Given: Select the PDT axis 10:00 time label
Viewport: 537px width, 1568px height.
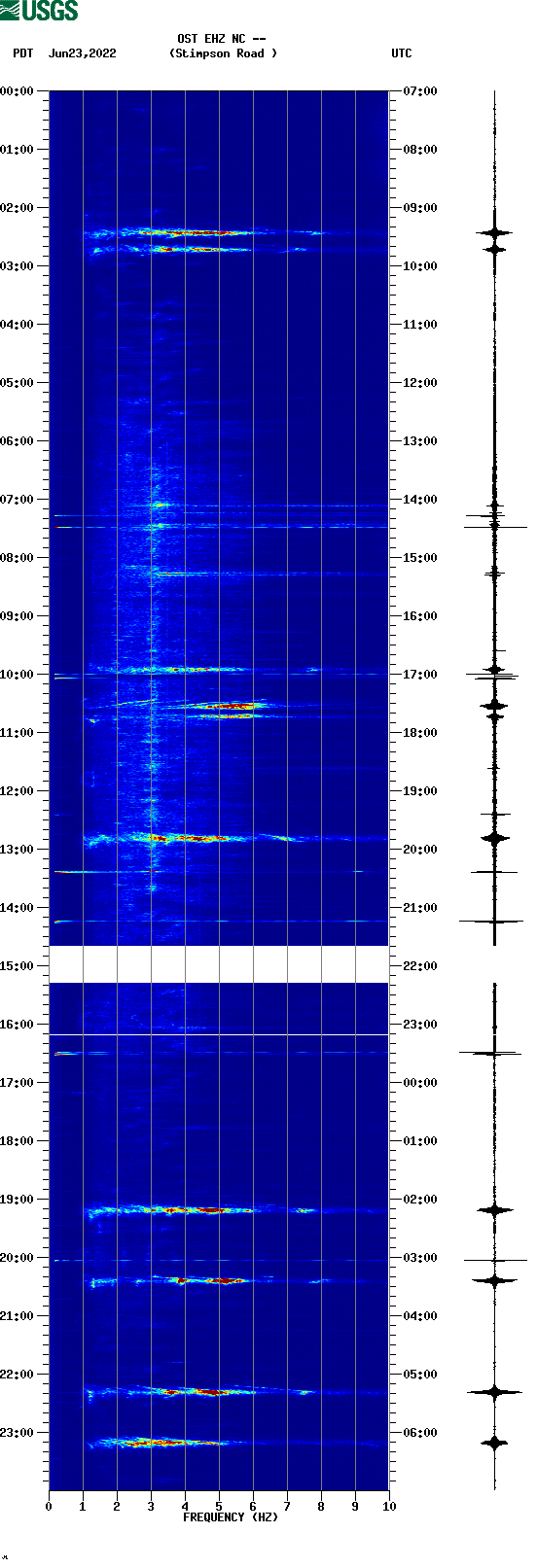Looking at the screenshot, I should coord(17,675).
